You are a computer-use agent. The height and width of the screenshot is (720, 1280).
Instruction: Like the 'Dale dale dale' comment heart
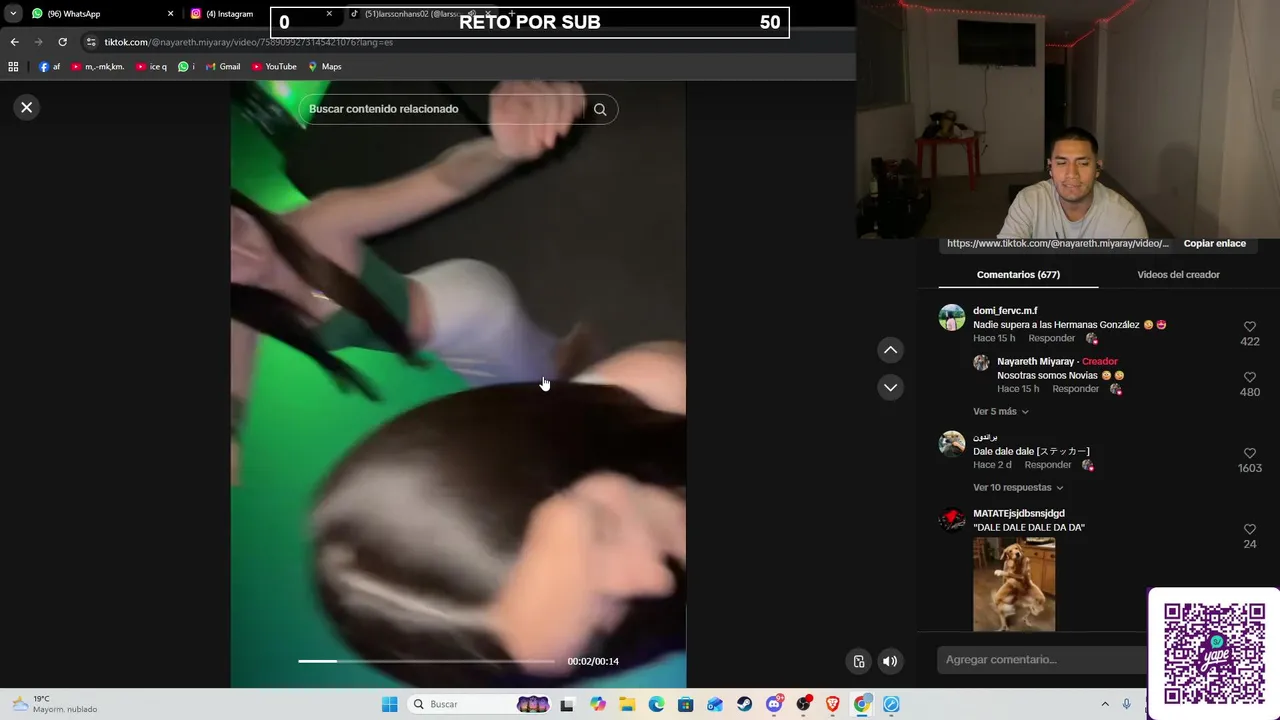(x=1250, y=454)
